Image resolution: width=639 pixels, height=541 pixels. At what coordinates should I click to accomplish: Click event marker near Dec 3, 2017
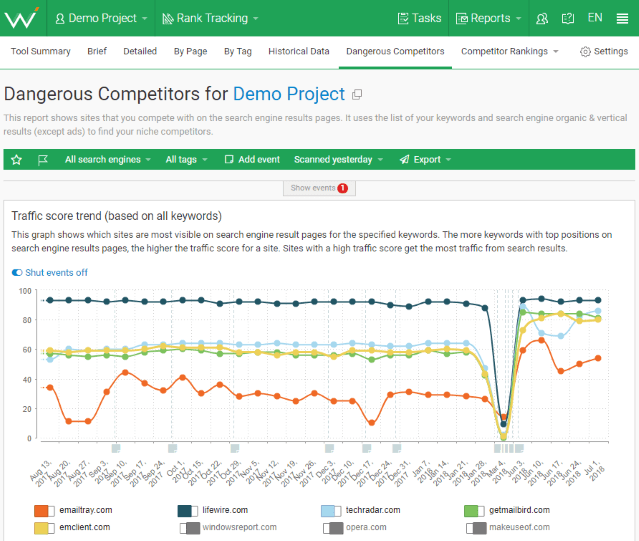[x=329, y=449]
